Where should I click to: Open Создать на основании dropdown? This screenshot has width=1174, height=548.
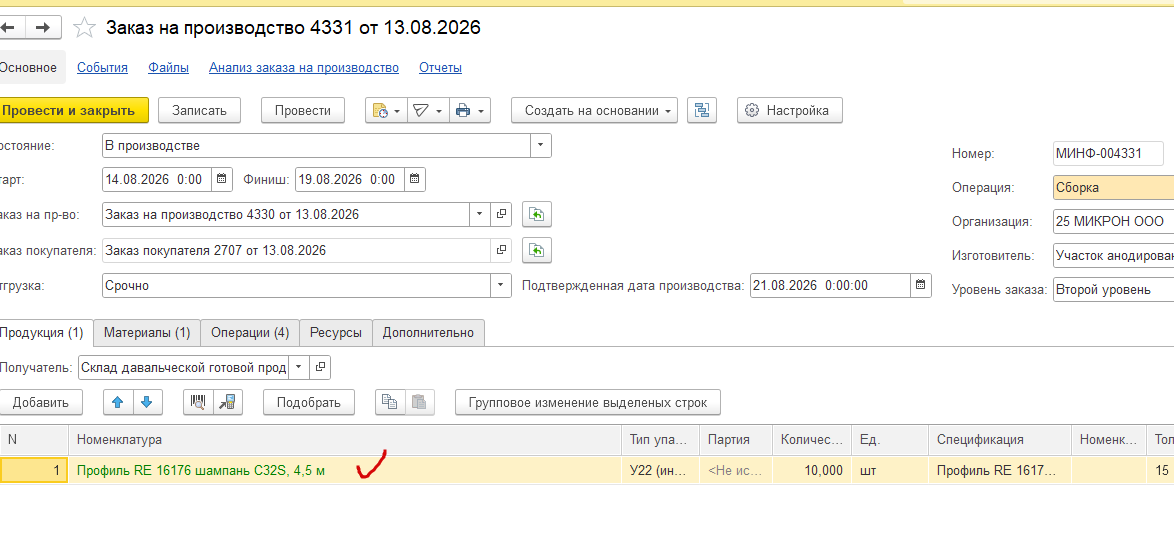click(x=594, y=110)
